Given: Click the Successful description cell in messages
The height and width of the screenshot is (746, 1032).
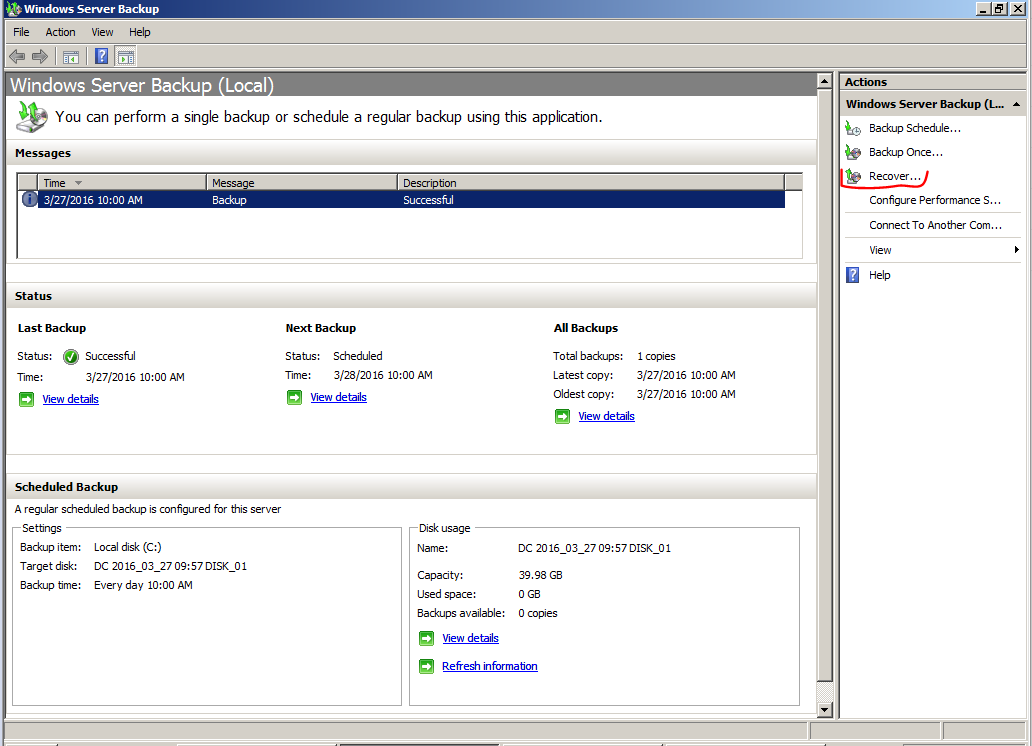Looking at the screenshot, I should click(428, 200).
